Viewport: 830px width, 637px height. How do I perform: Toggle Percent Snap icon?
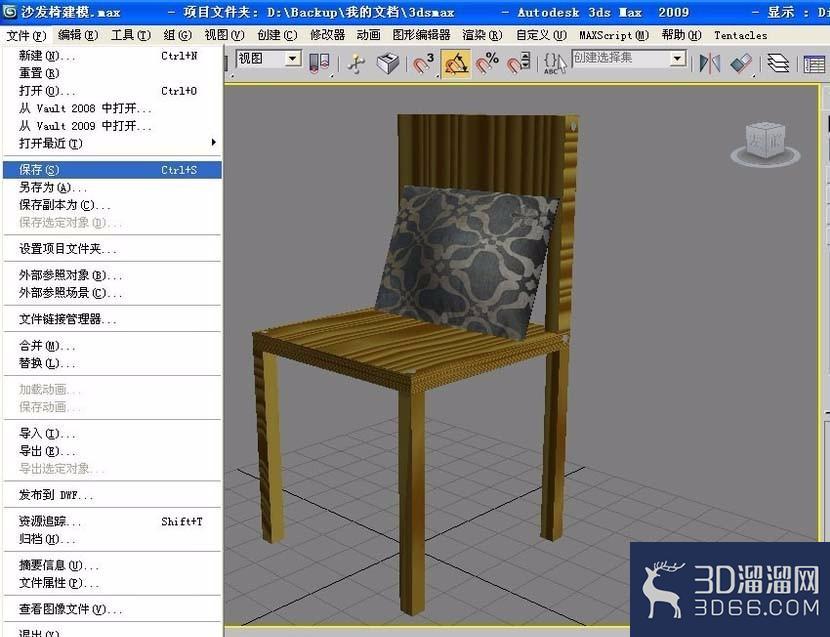point(487,64)
